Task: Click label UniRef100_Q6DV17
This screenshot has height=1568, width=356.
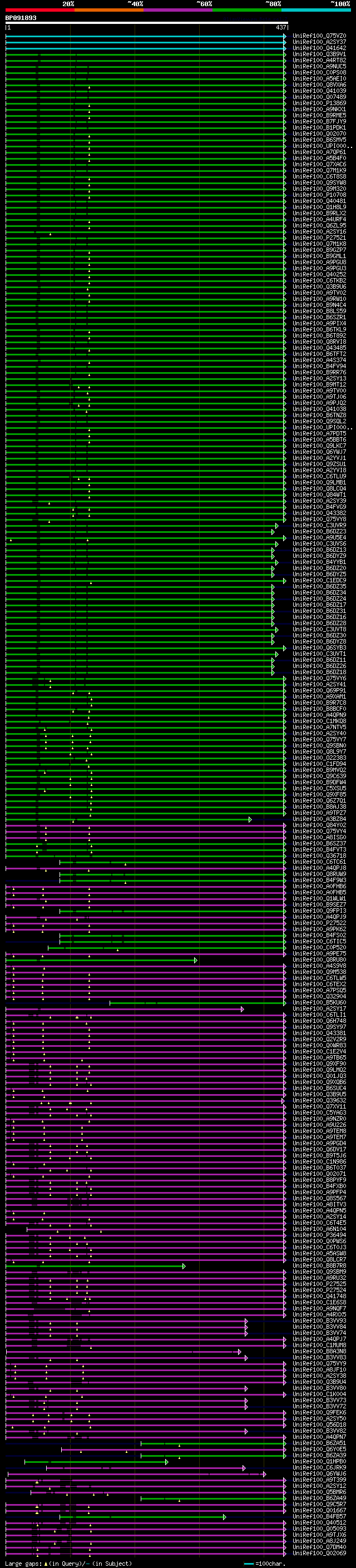Action: pos(319,1149)
